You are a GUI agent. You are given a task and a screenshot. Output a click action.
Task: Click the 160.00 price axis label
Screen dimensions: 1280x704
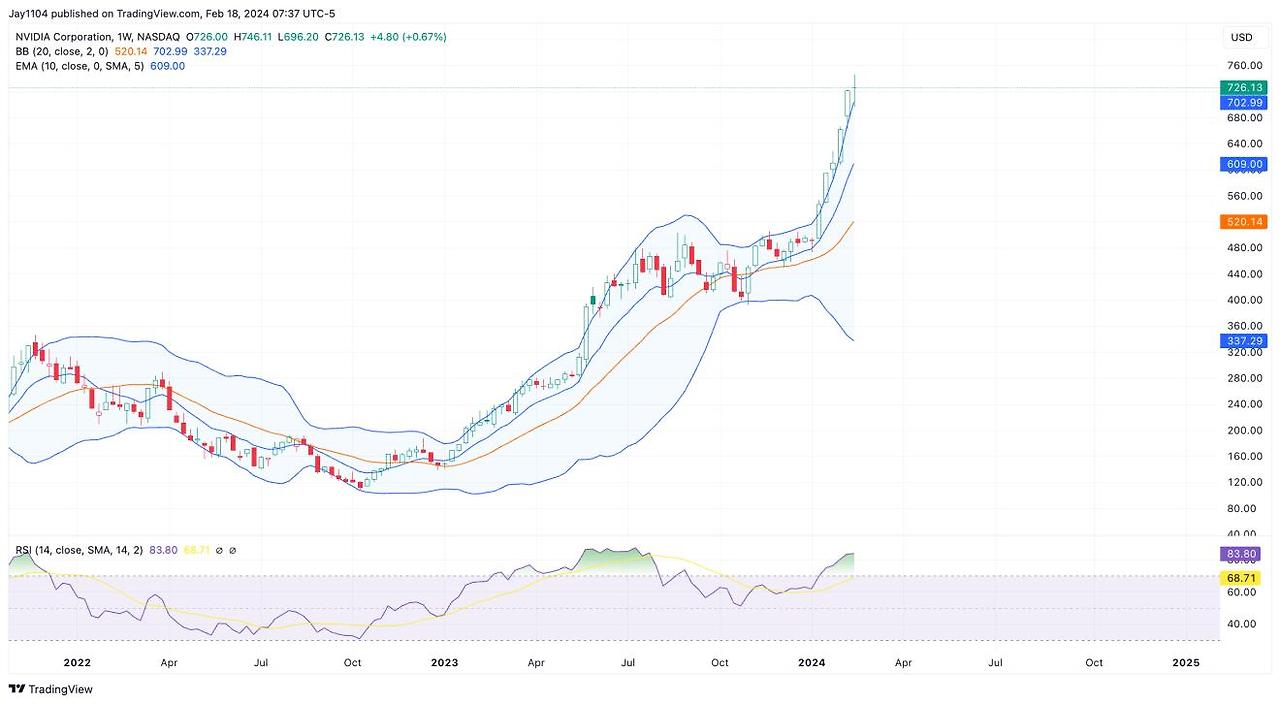point(1244,456)
